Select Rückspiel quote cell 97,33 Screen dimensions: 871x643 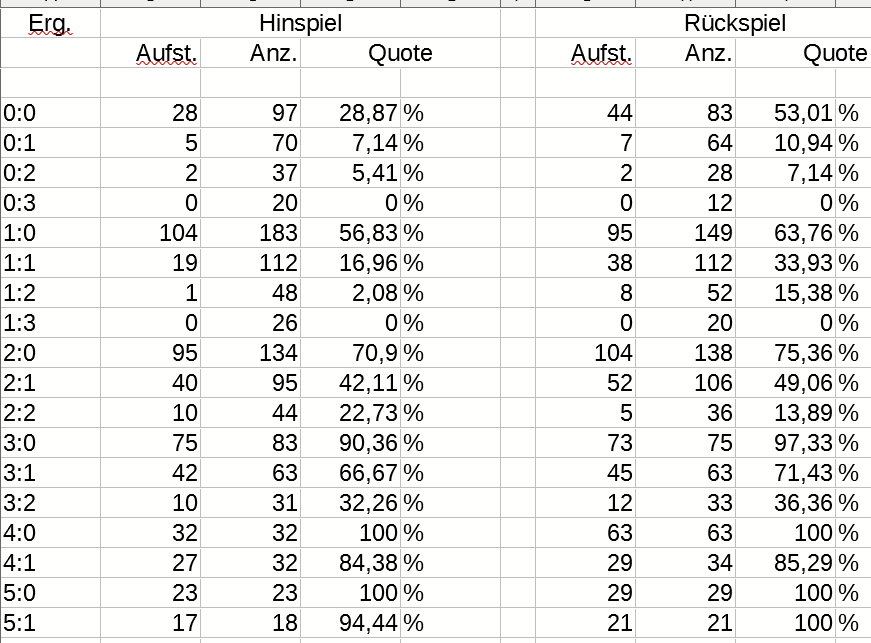click(785, 443)
